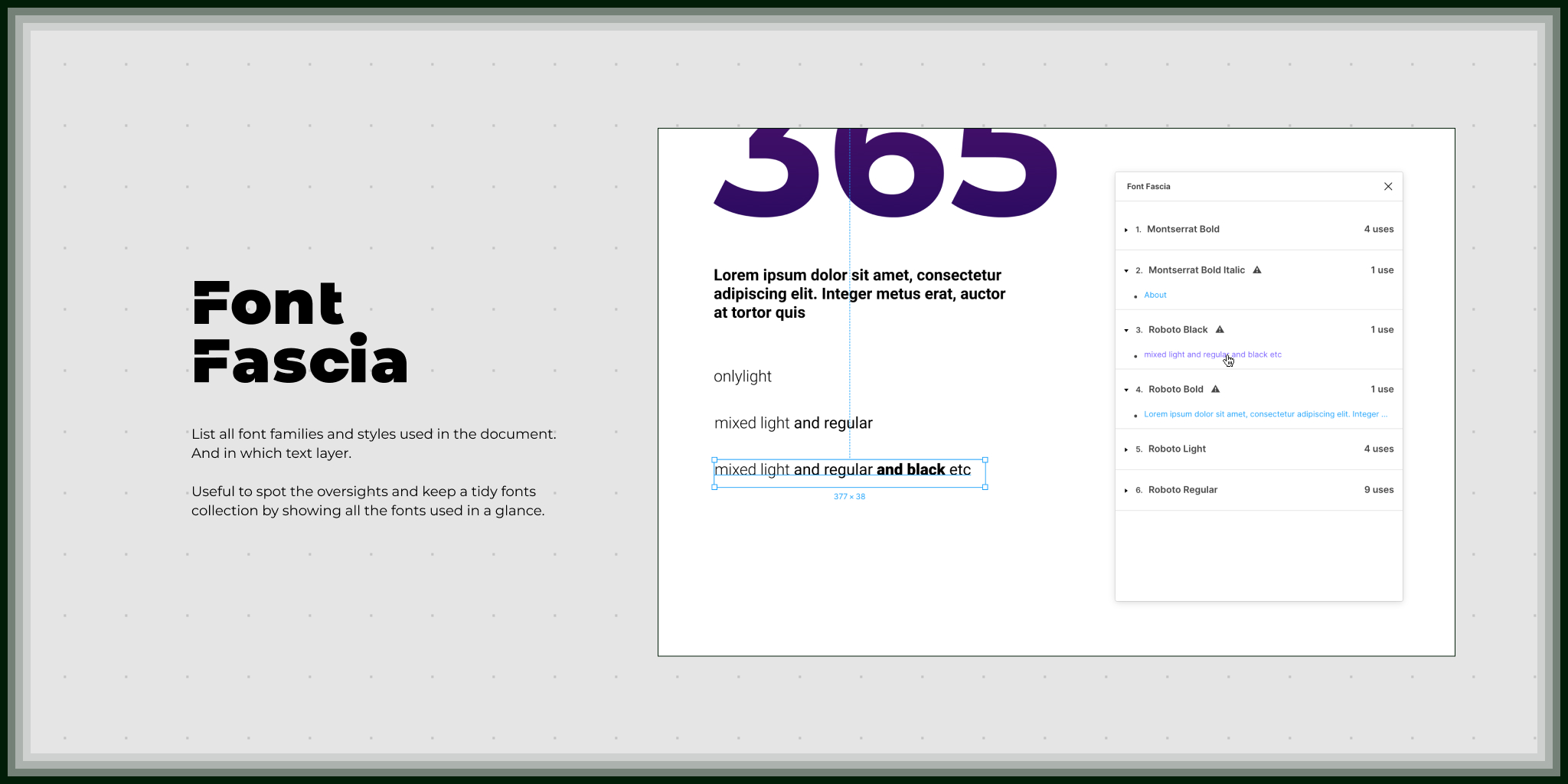Image resolution: width=1568 pixels, height=784 pixels.
Task: Select the Roboto Light font row
Action: click(x=1259, y=449)
